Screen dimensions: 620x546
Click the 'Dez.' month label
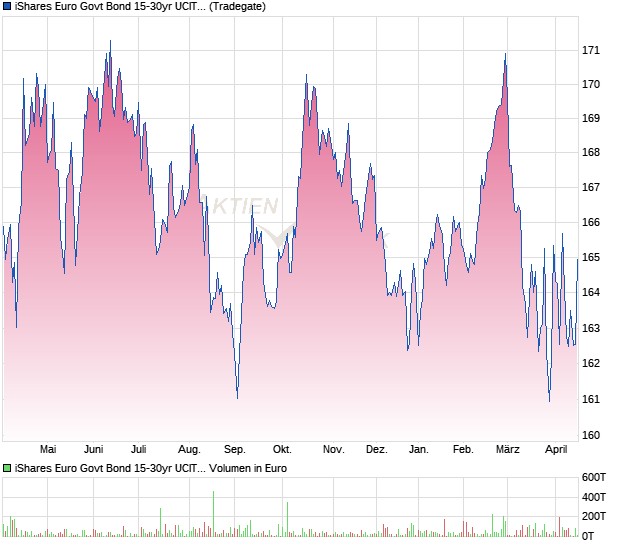tap(377, 450)
